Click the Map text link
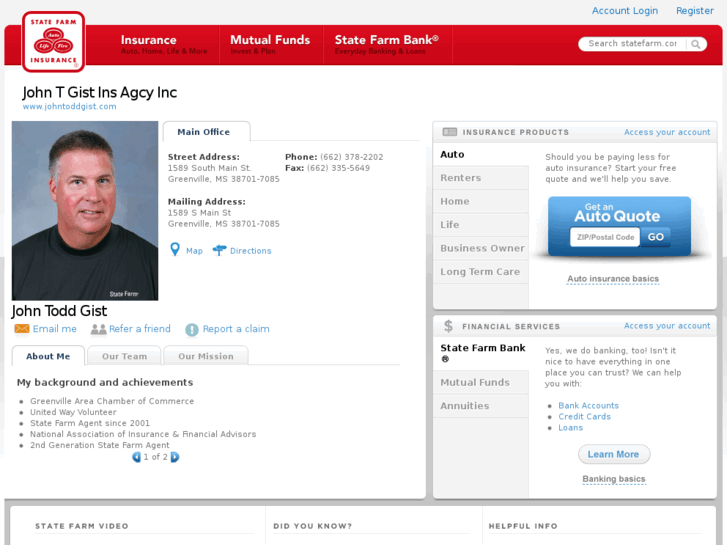727x545 pixels. click(x=194, y=251)
